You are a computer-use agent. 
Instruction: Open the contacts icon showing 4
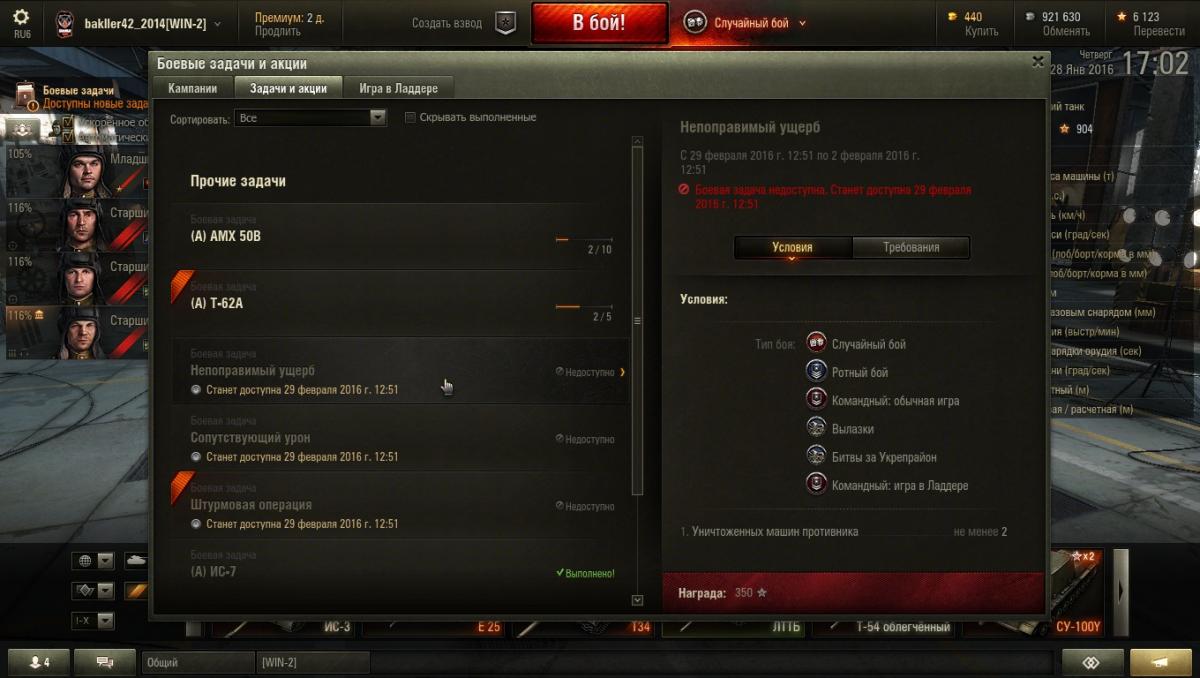point(40,662)
